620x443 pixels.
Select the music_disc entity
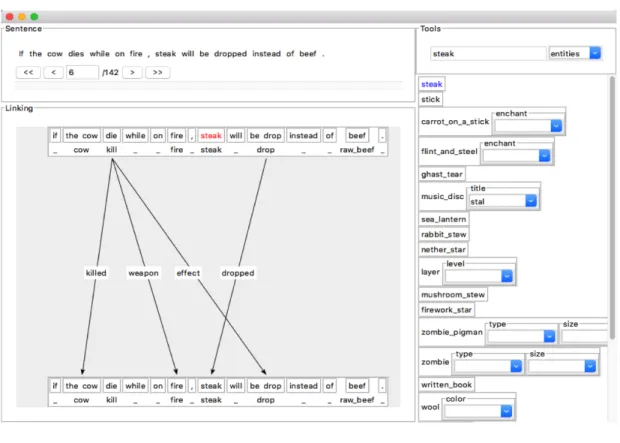442,196
